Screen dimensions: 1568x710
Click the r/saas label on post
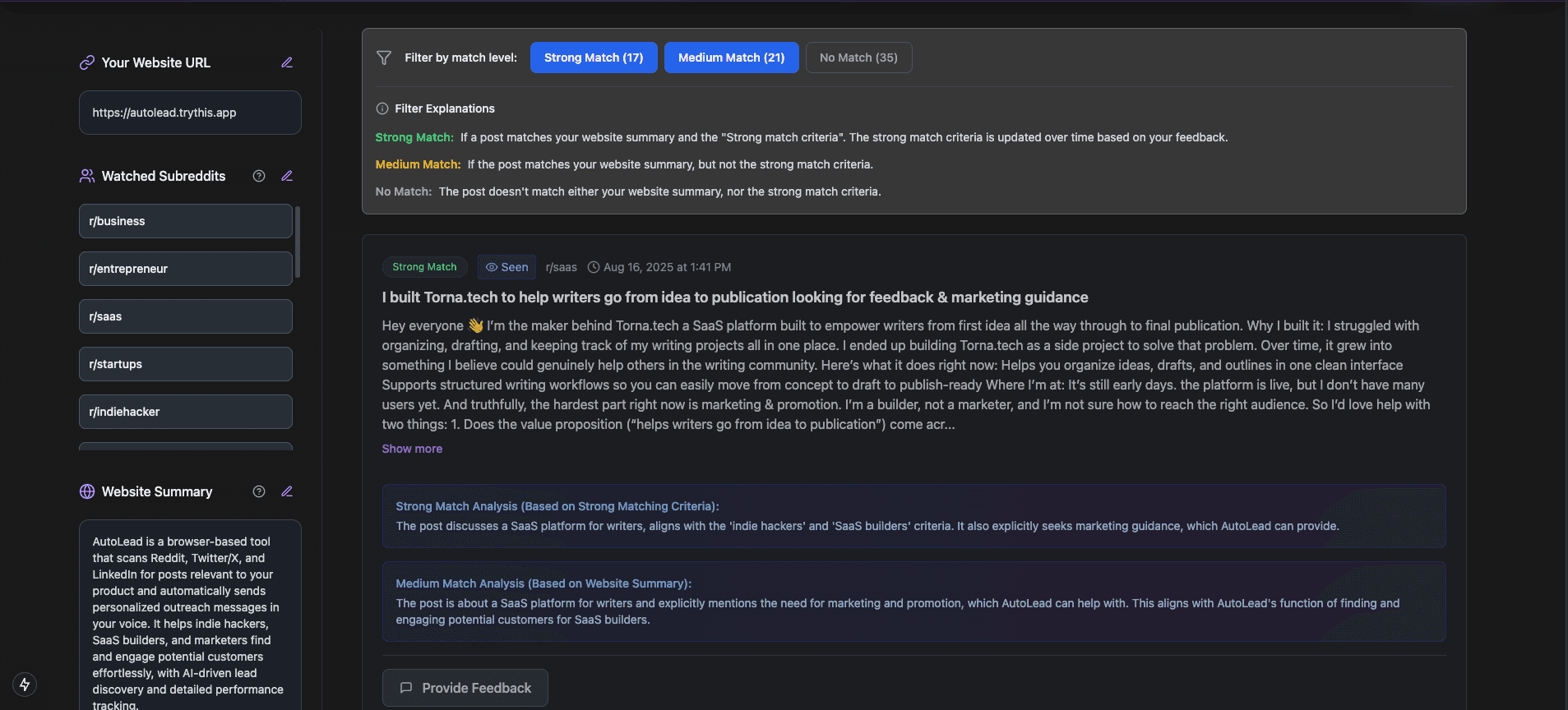(562, 267)
